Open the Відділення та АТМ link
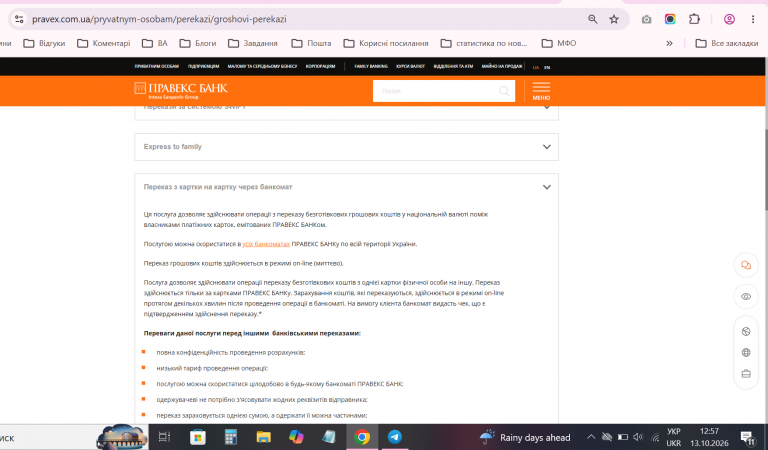The width and height of the screenshot is (768, 450). pyautogui.click(x=453, y=66)
